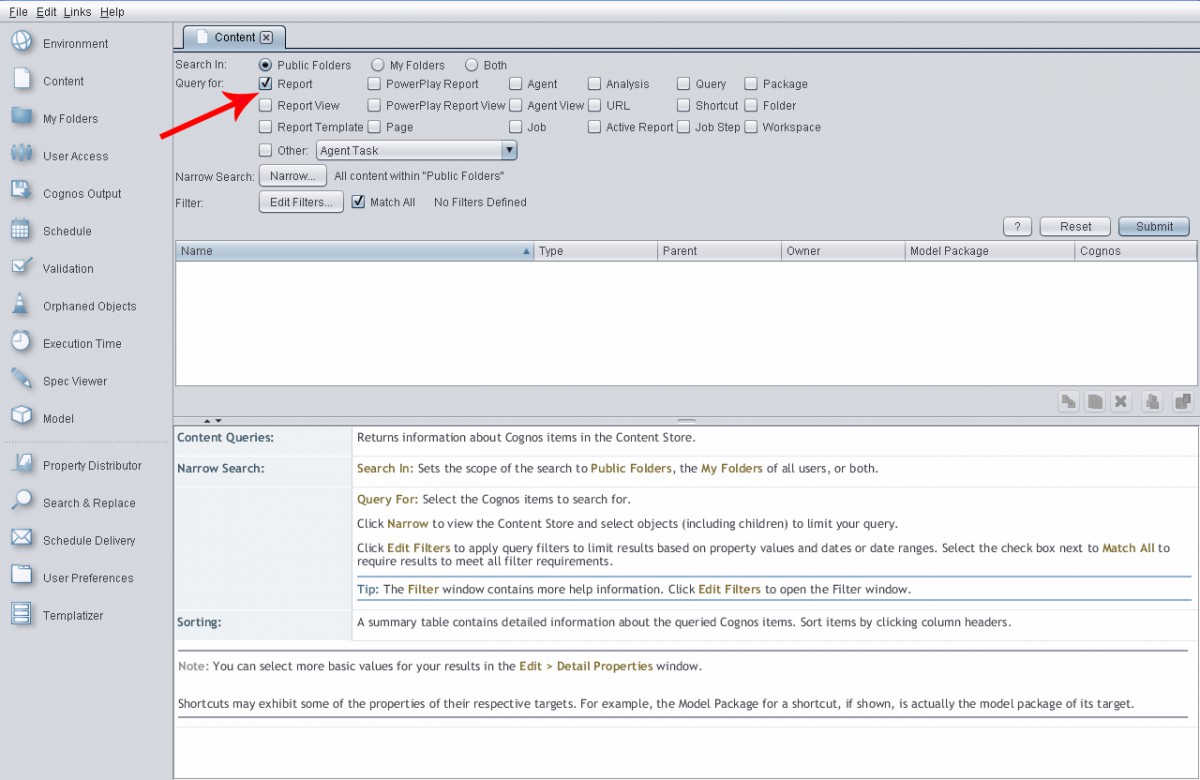This screenshot has width=1200, height=780.
Task: Submit the content query
Action: (1154, 226)
